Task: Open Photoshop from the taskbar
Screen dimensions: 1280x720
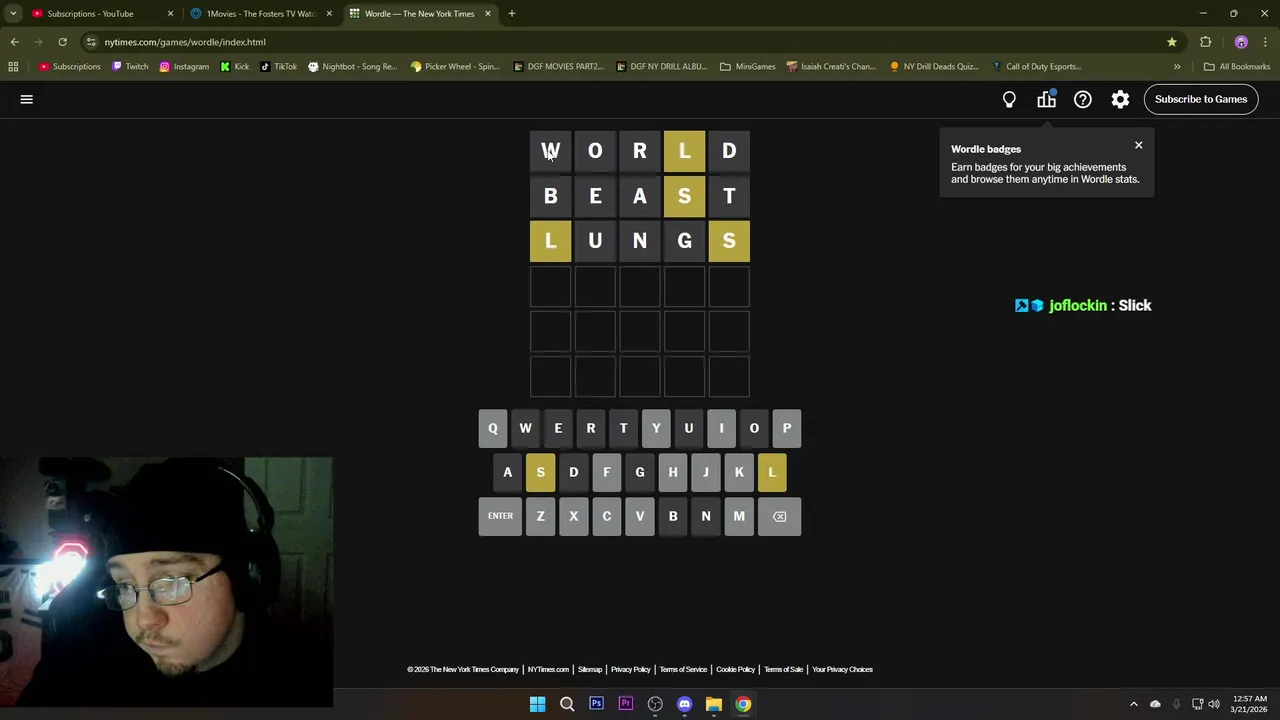Action: 596,704
